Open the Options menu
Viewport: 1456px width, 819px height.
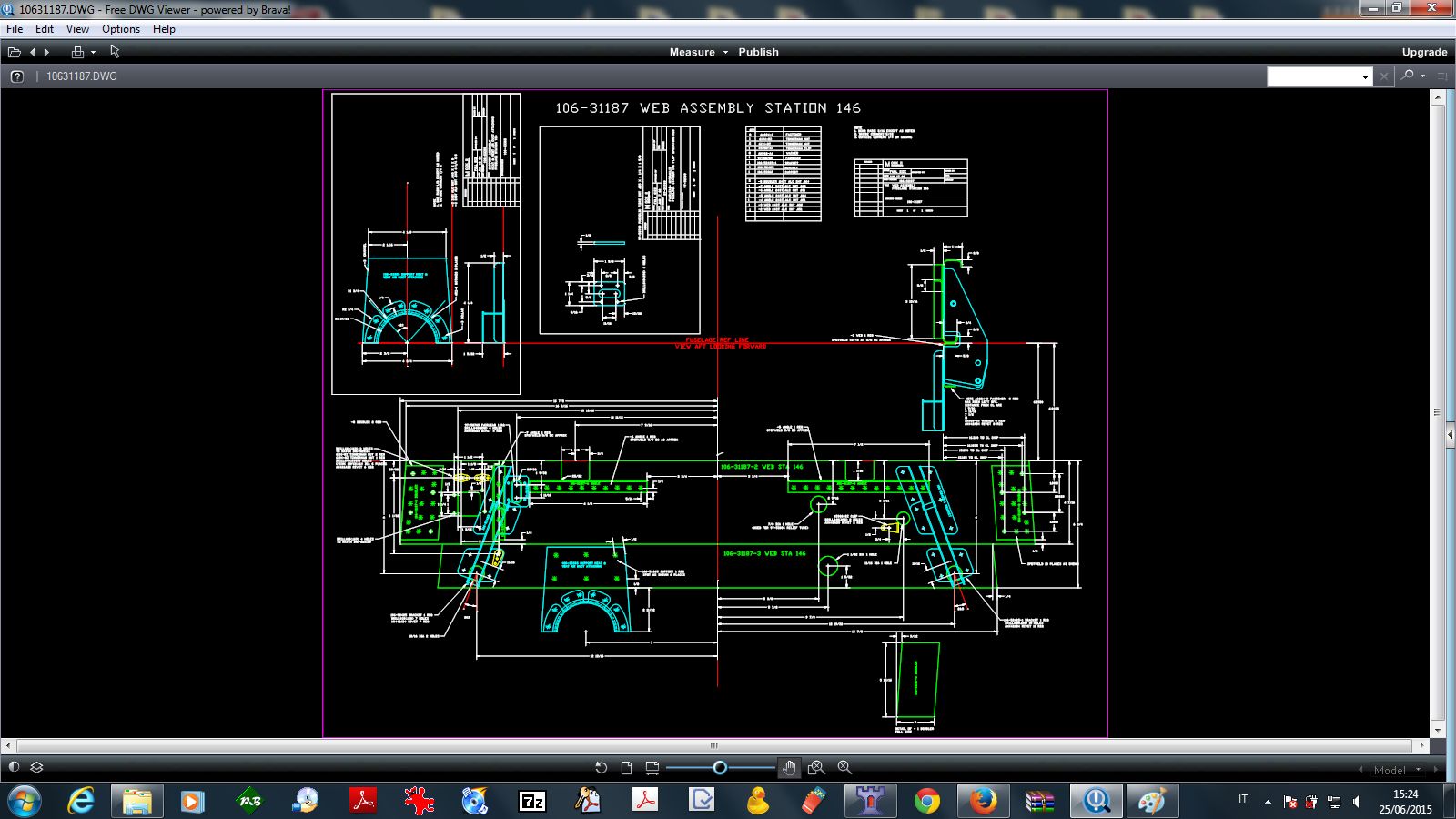[120, 29]
